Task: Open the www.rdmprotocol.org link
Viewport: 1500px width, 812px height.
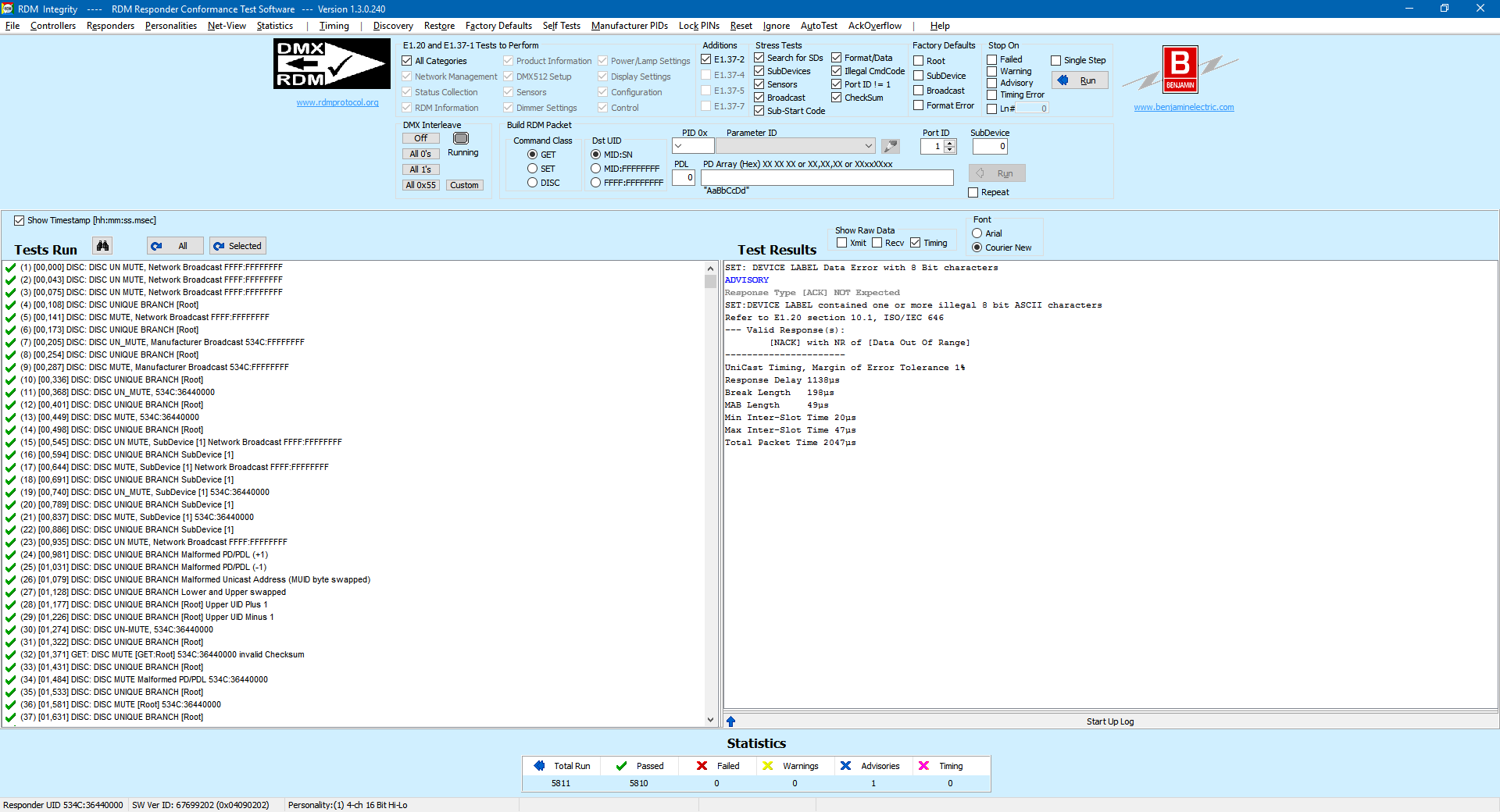Action: tap(337, 102)
